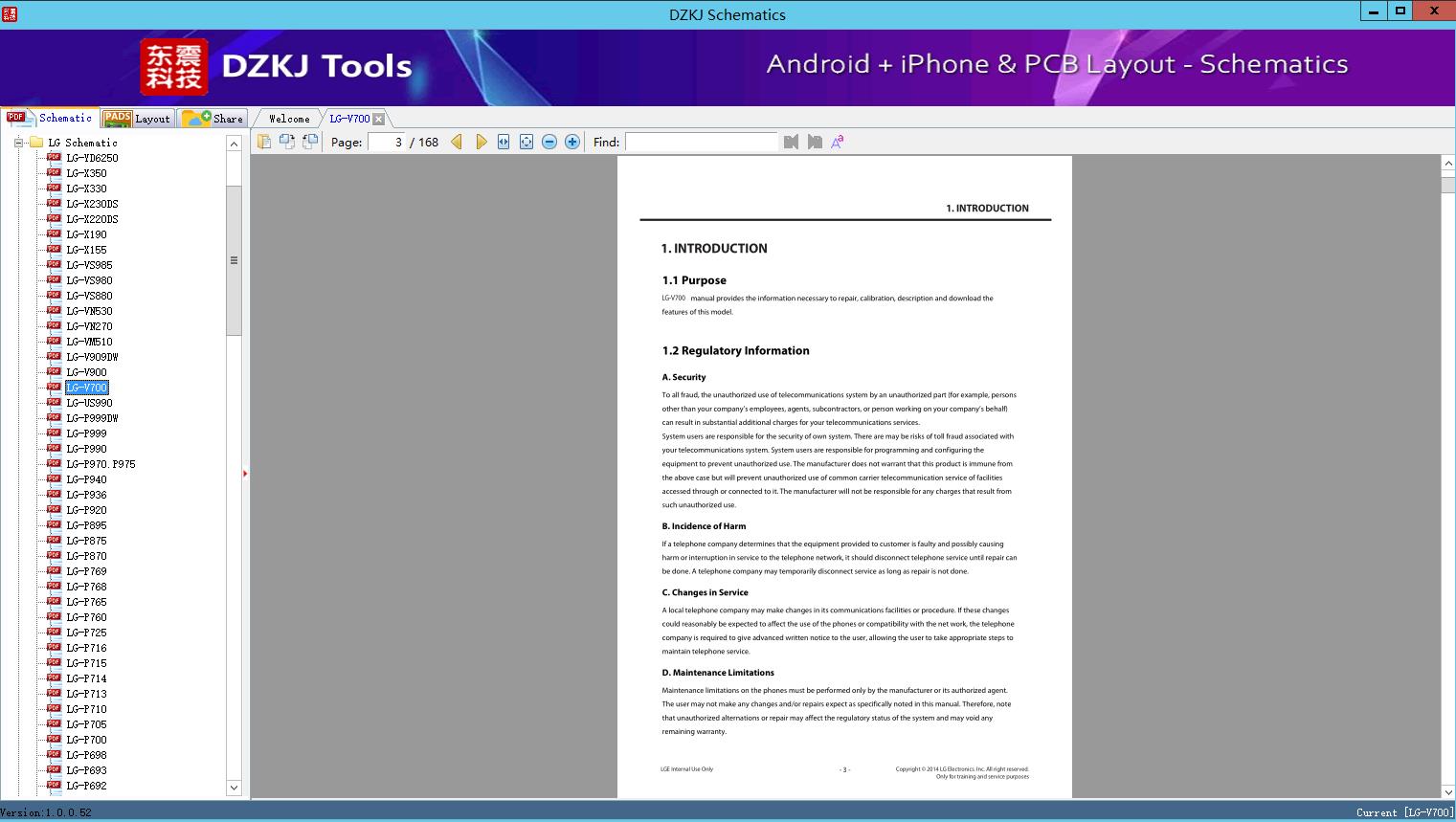Select the LG-V700 document tab
The height and width of the screenshot is (822, 1456).
[x=349, y=119]
